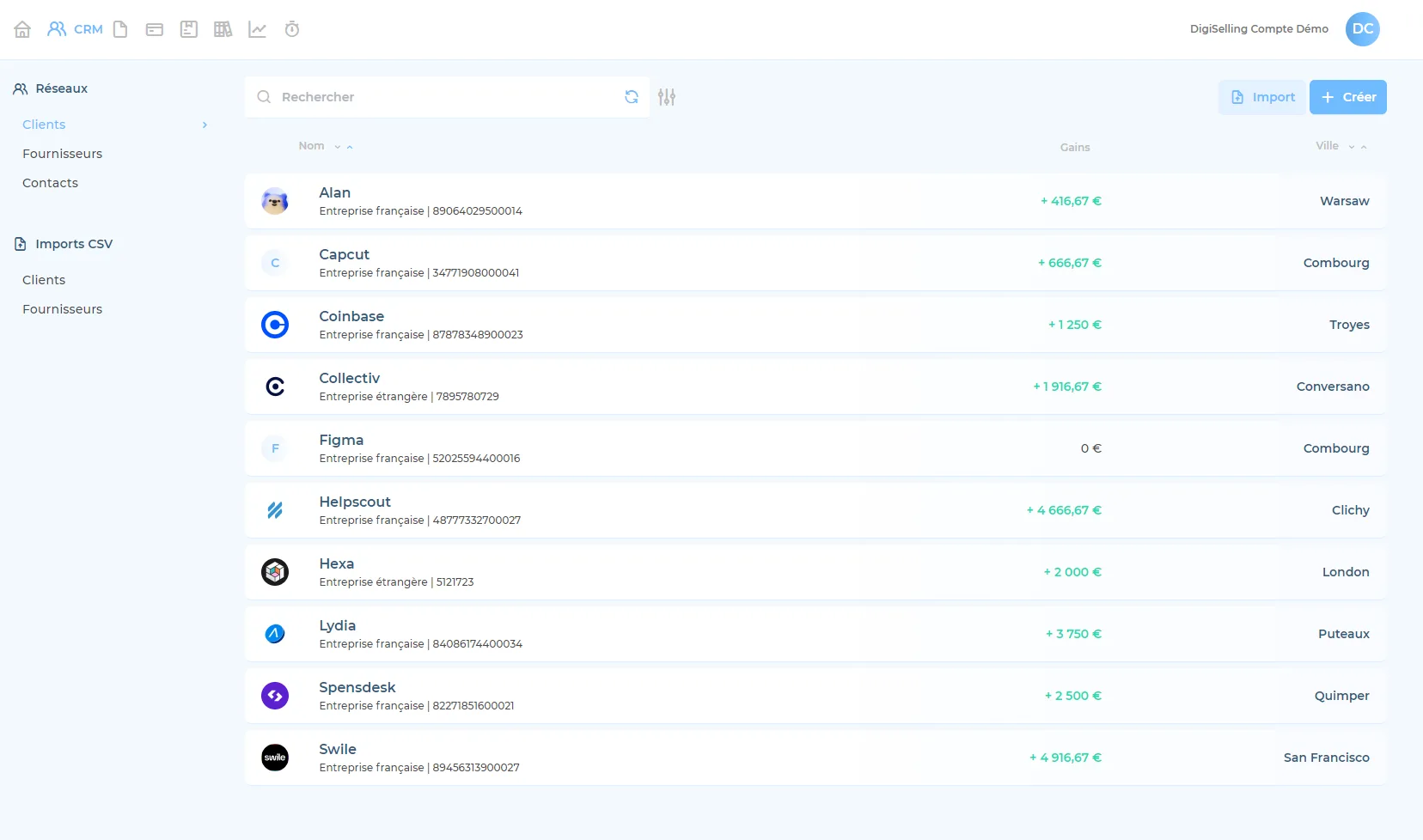This screenshot has width=1423, height=840.
Task: Open the Alan client row
Action: (x=815, y=201)
